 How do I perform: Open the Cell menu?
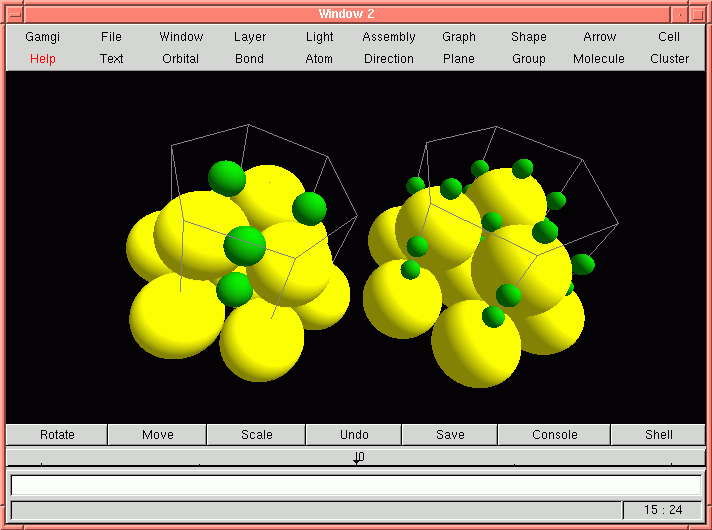pos(669,37)
